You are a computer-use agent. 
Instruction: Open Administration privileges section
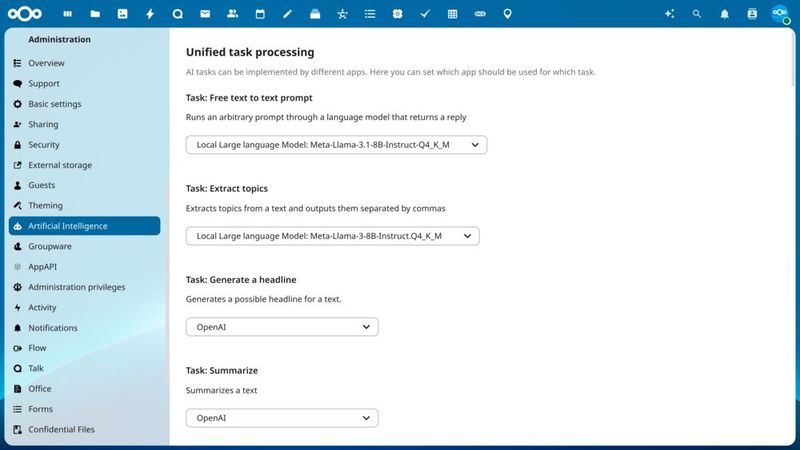tap(84, 287)
